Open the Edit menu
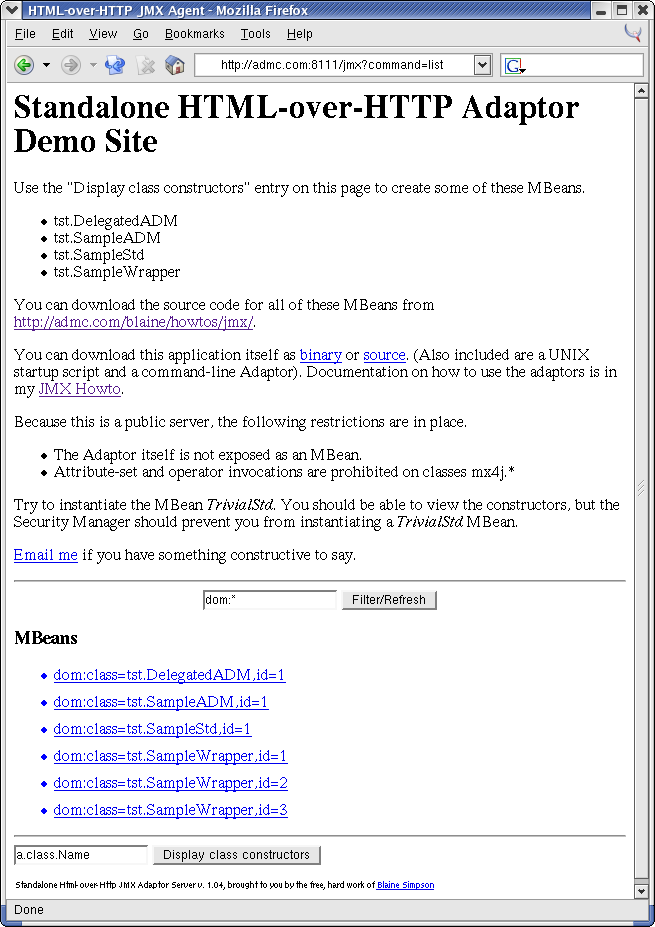 tap(62, 34)
